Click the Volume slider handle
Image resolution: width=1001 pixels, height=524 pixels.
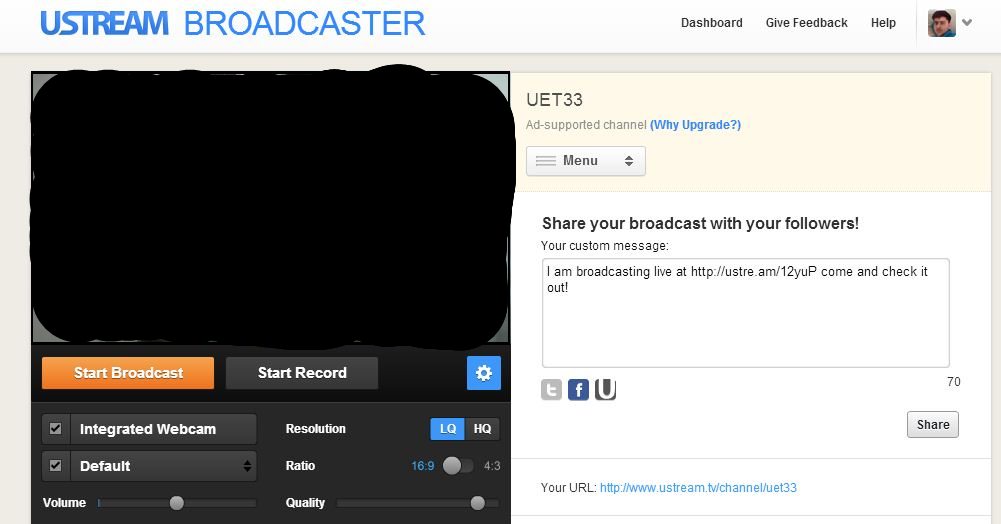pos(177,503)
